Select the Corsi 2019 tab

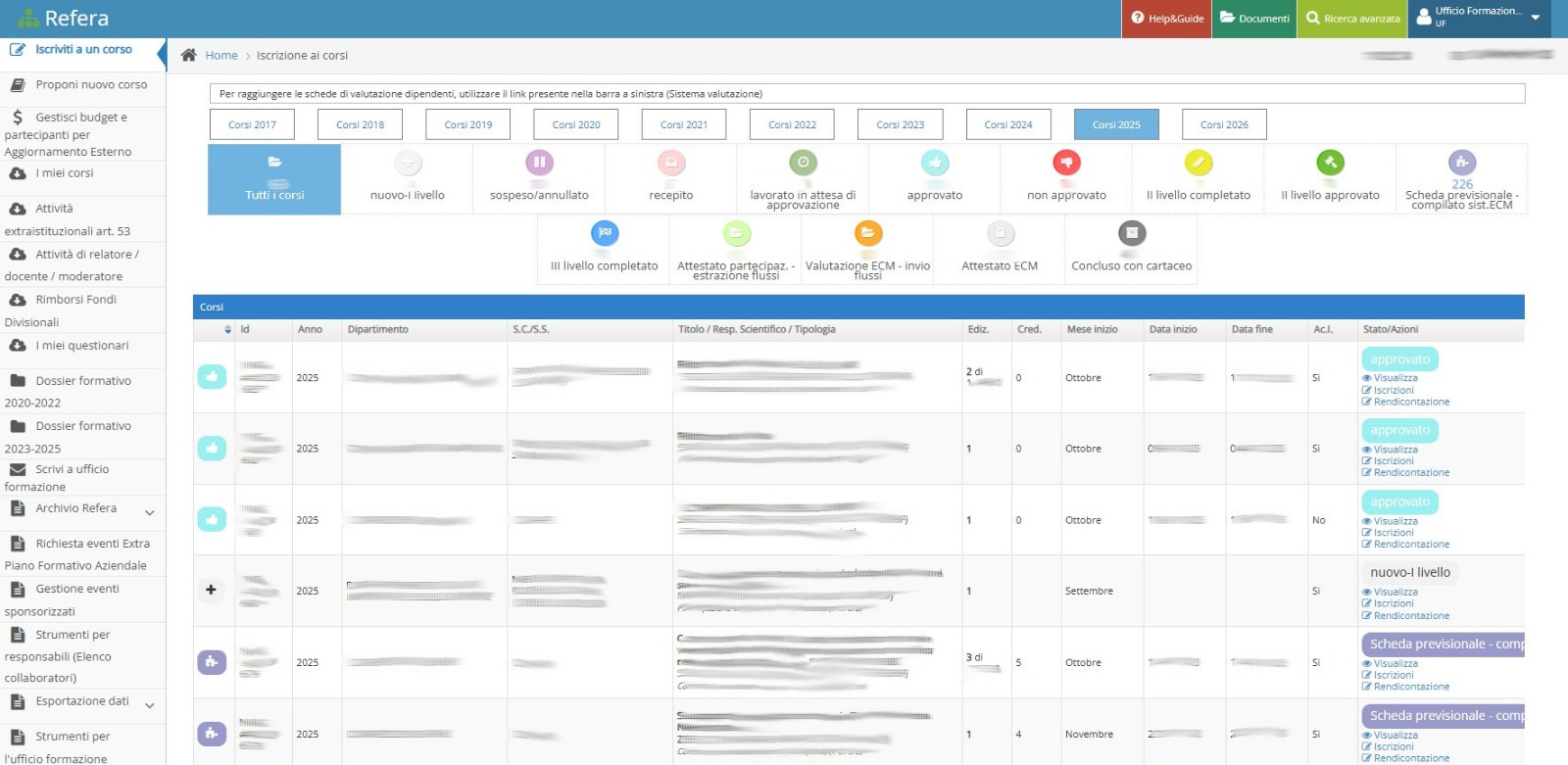point(468,124)
